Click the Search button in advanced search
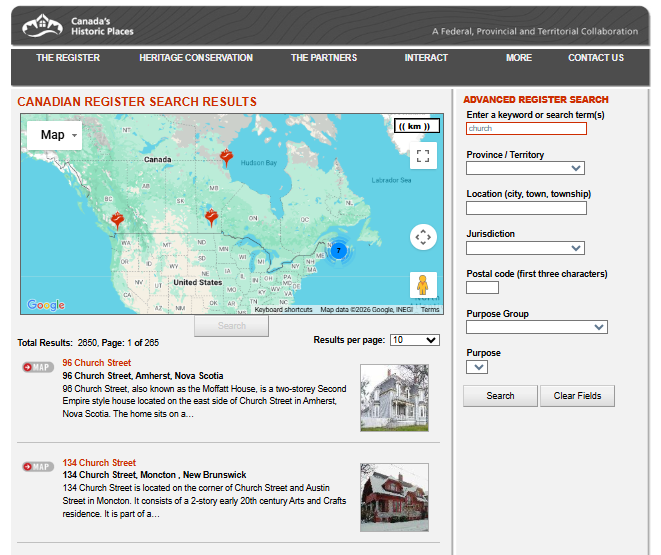This screenshot has width=661, height=555. point(500,396)
